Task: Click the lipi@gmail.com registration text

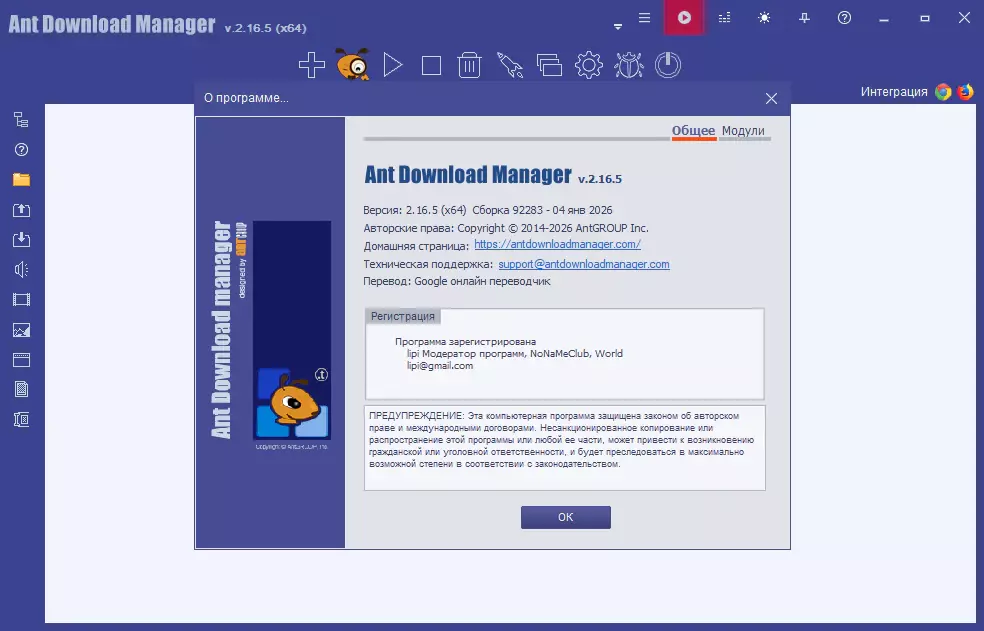Action: (x=440, y=365)
